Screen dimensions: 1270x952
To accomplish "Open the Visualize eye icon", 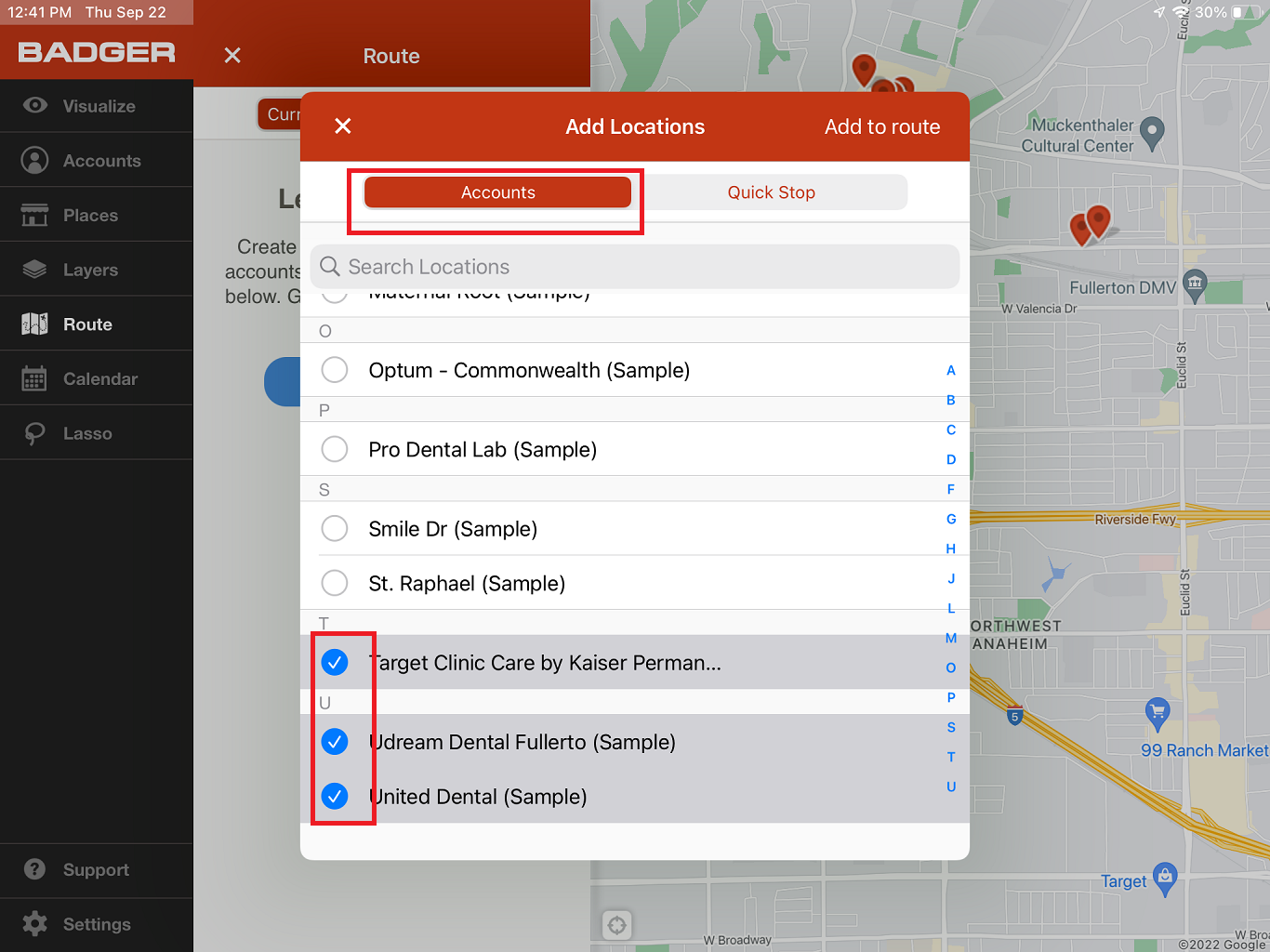I will 35,105.
